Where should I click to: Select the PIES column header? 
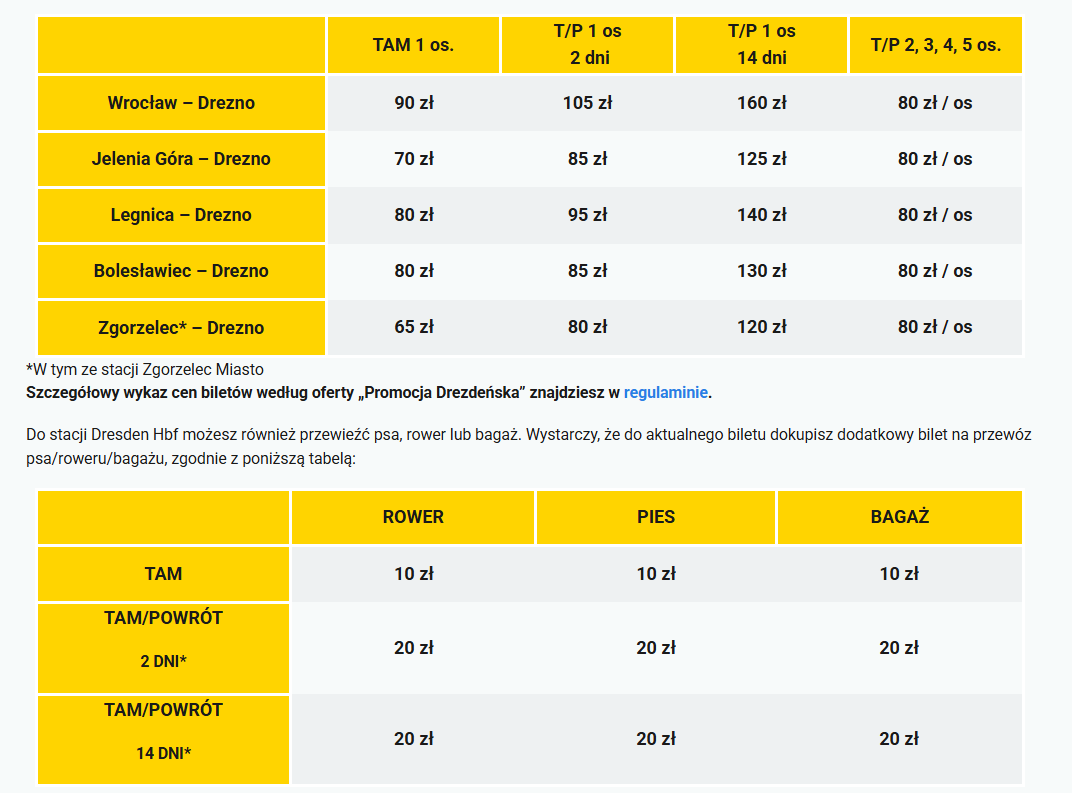pyautogui.click(x=656, y=517)
